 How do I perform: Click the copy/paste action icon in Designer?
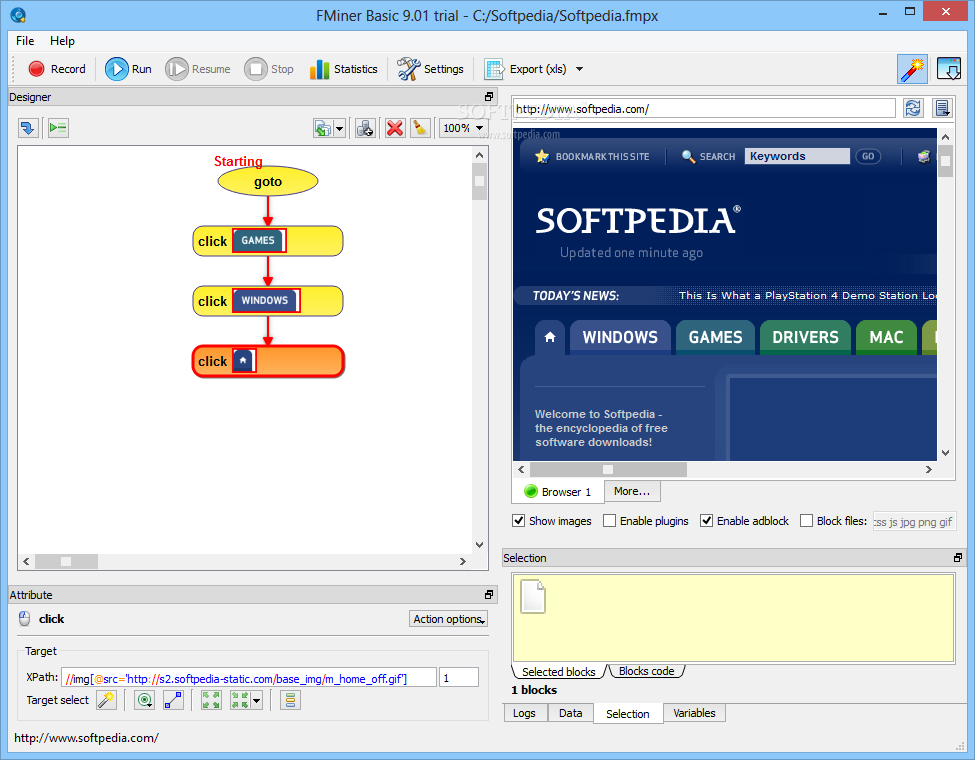point(323,129)
